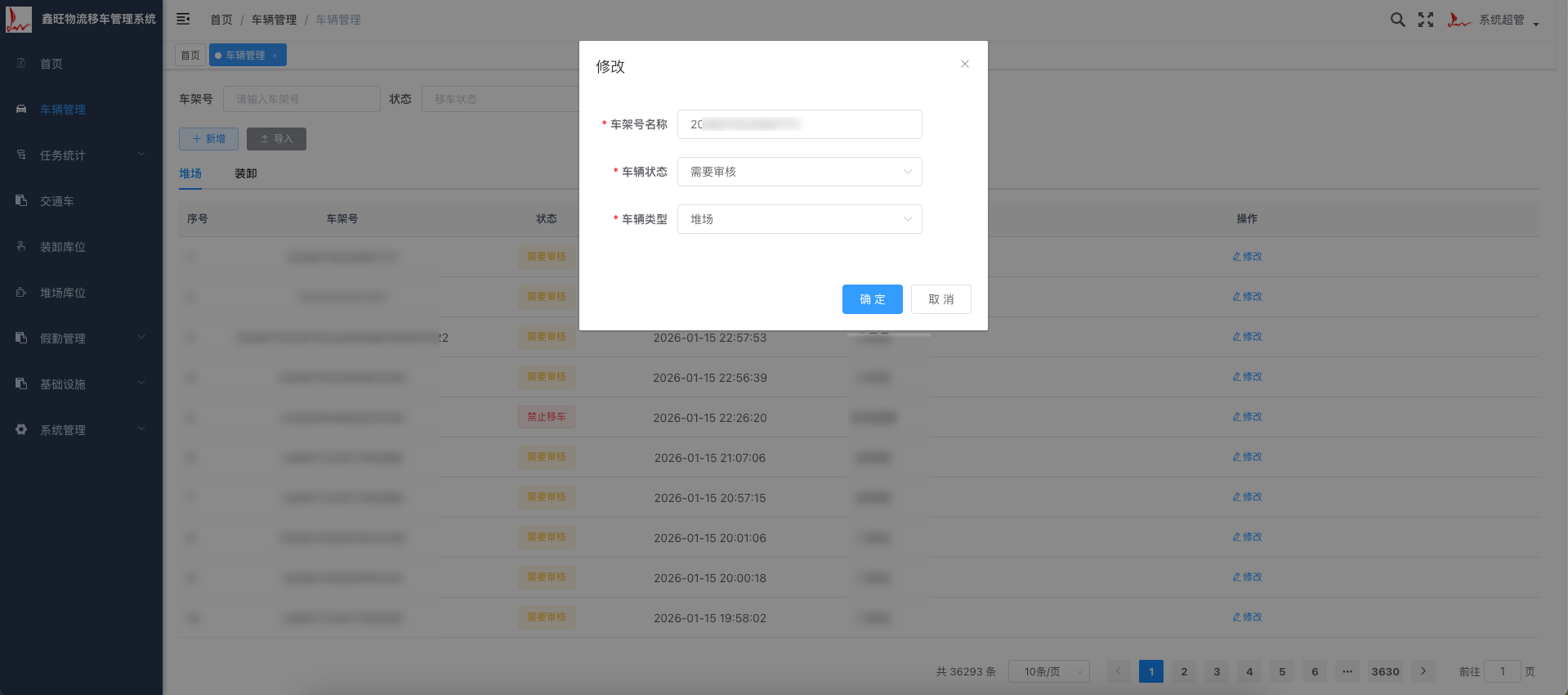
Task: Open the 车辆类型 dropdown
Action: [x=800, y=219]
